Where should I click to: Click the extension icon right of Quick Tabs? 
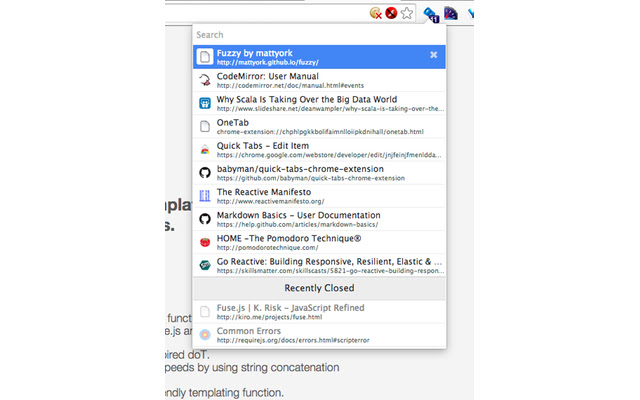[451, 13]
